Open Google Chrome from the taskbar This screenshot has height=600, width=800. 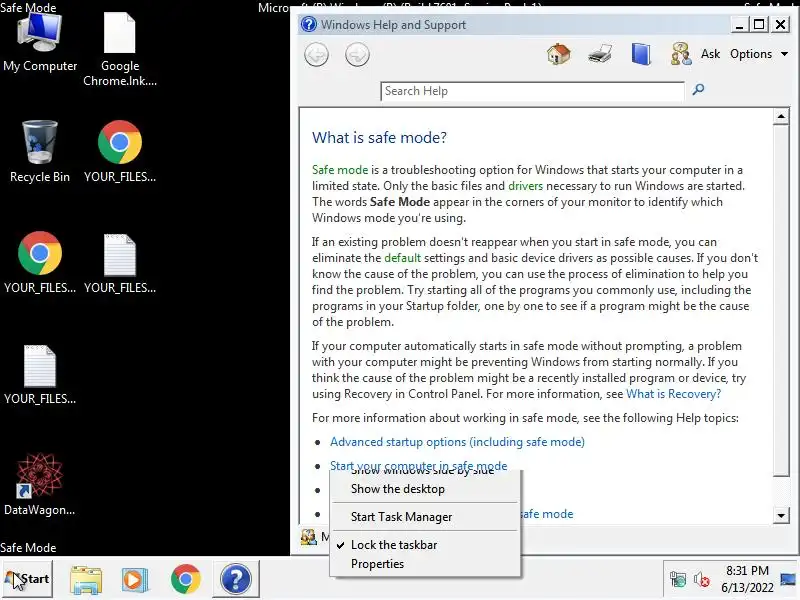(x=186, y=579)
